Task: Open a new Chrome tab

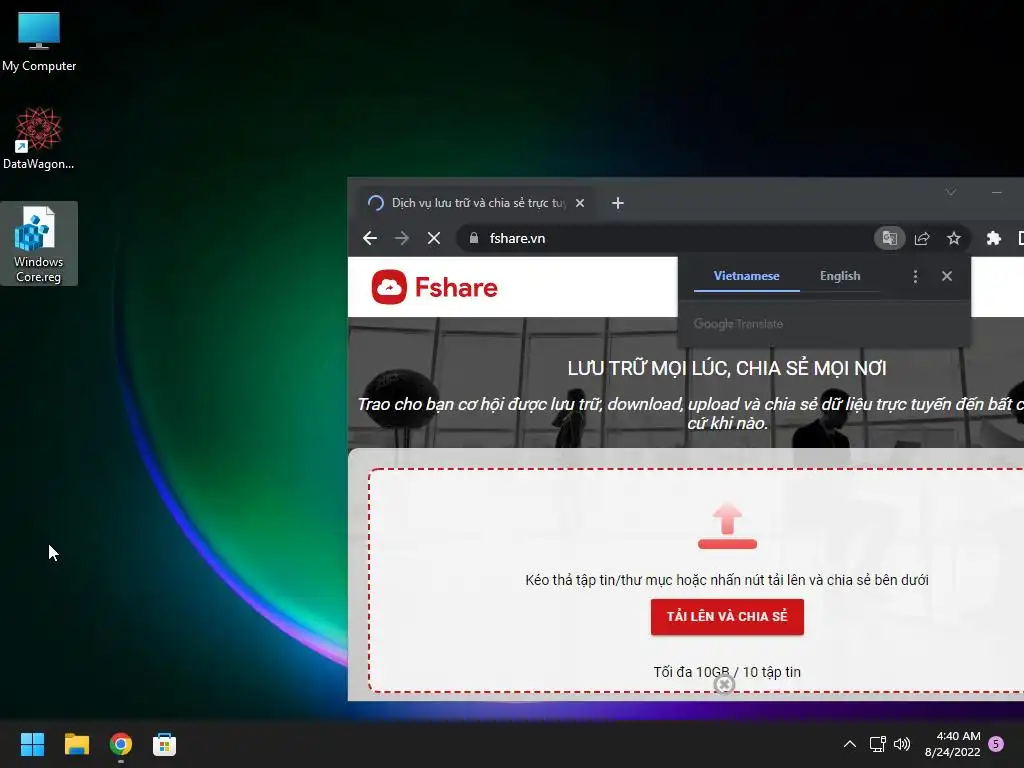Action: point(618,203)
